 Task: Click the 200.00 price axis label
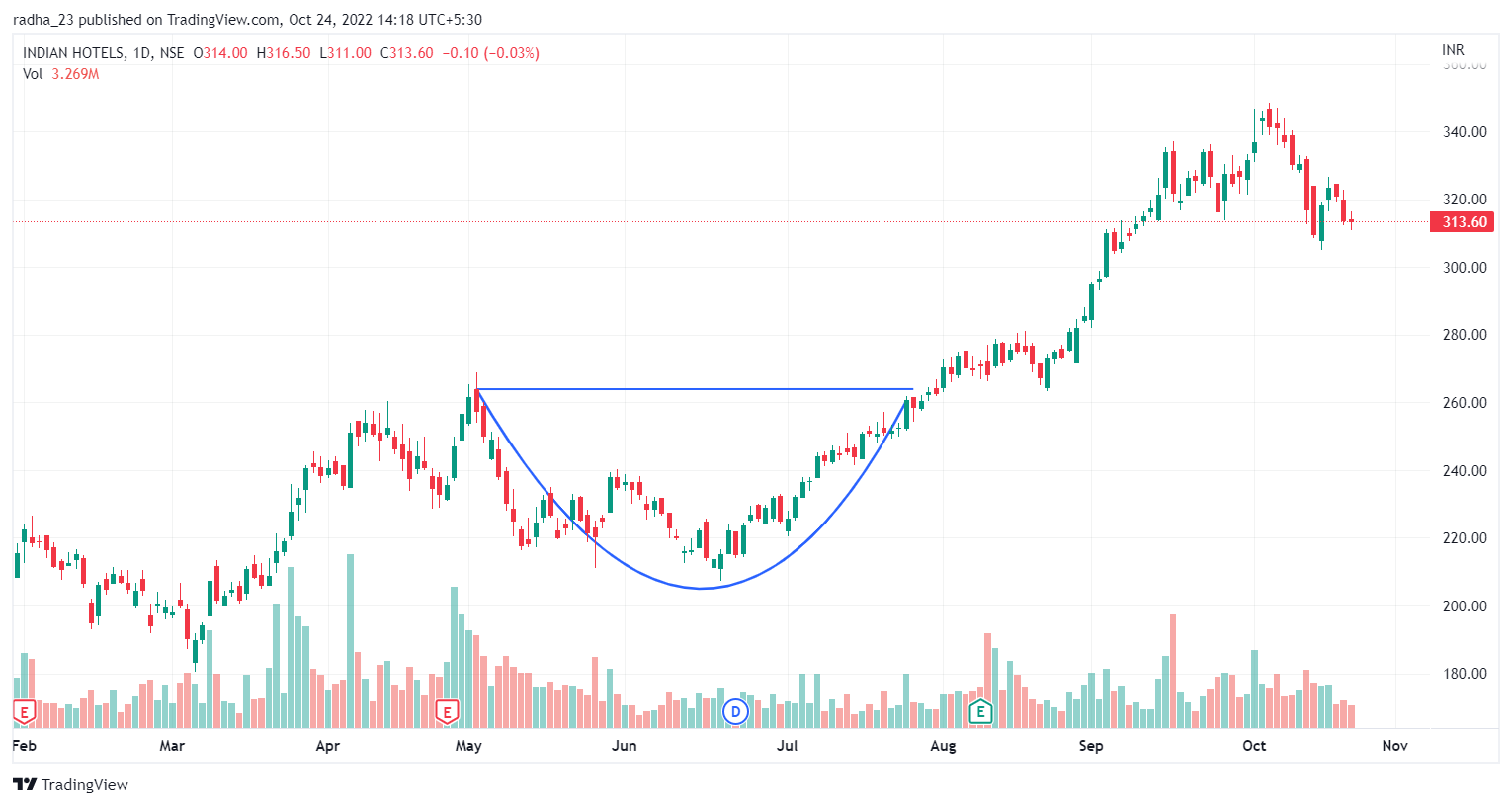(x=1465, y=605)
